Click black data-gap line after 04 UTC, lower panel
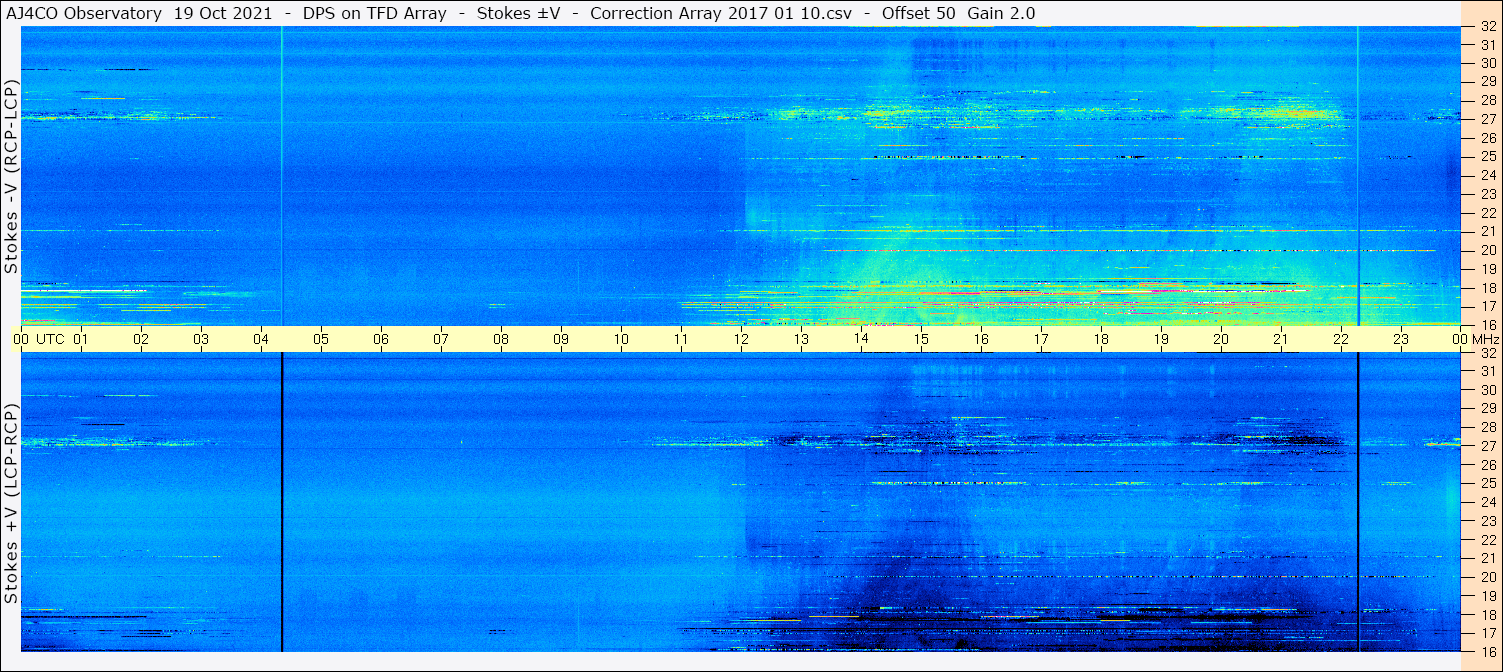Image resolution: width=1503 pixels, height=672 pixels. point(282,502)
